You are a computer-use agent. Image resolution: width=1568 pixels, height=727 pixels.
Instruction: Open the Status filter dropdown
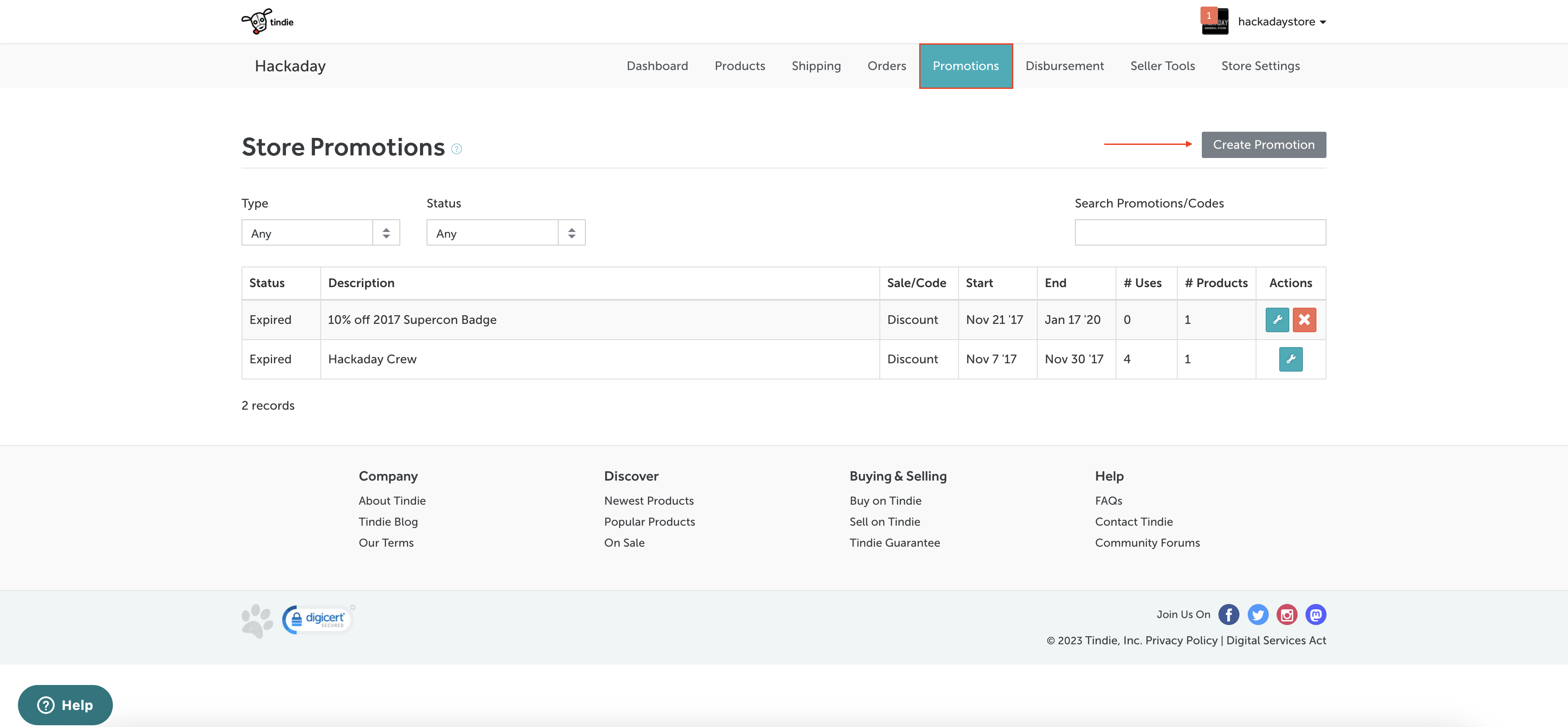click(505, 233)
